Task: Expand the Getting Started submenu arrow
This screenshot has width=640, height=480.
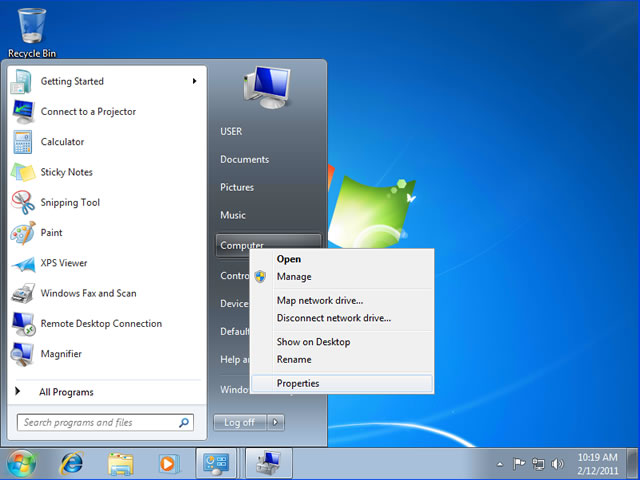Action: tap(195, 81)
